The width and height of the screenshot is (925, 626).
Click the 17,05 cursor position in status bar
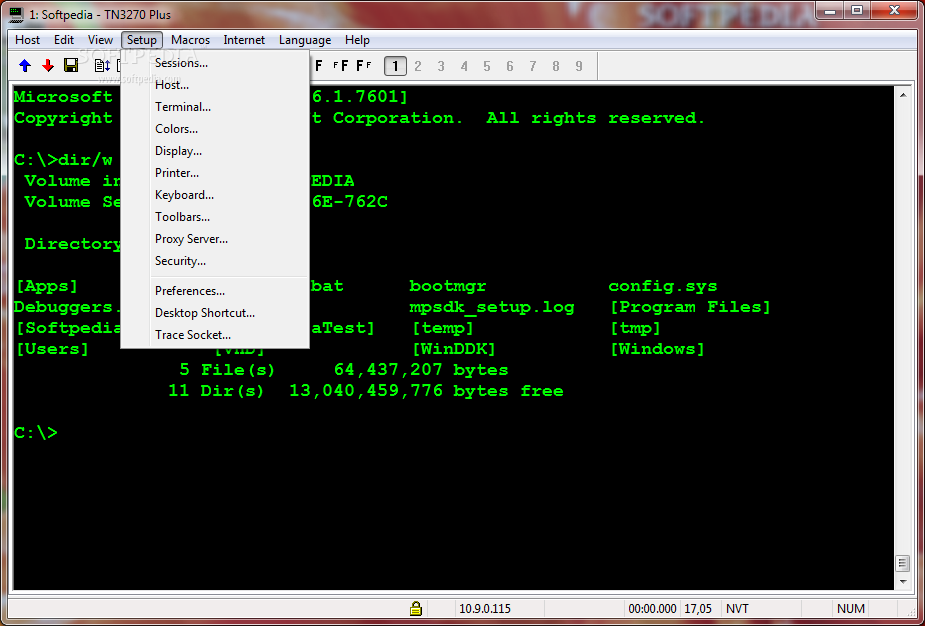tap(698, 608)
